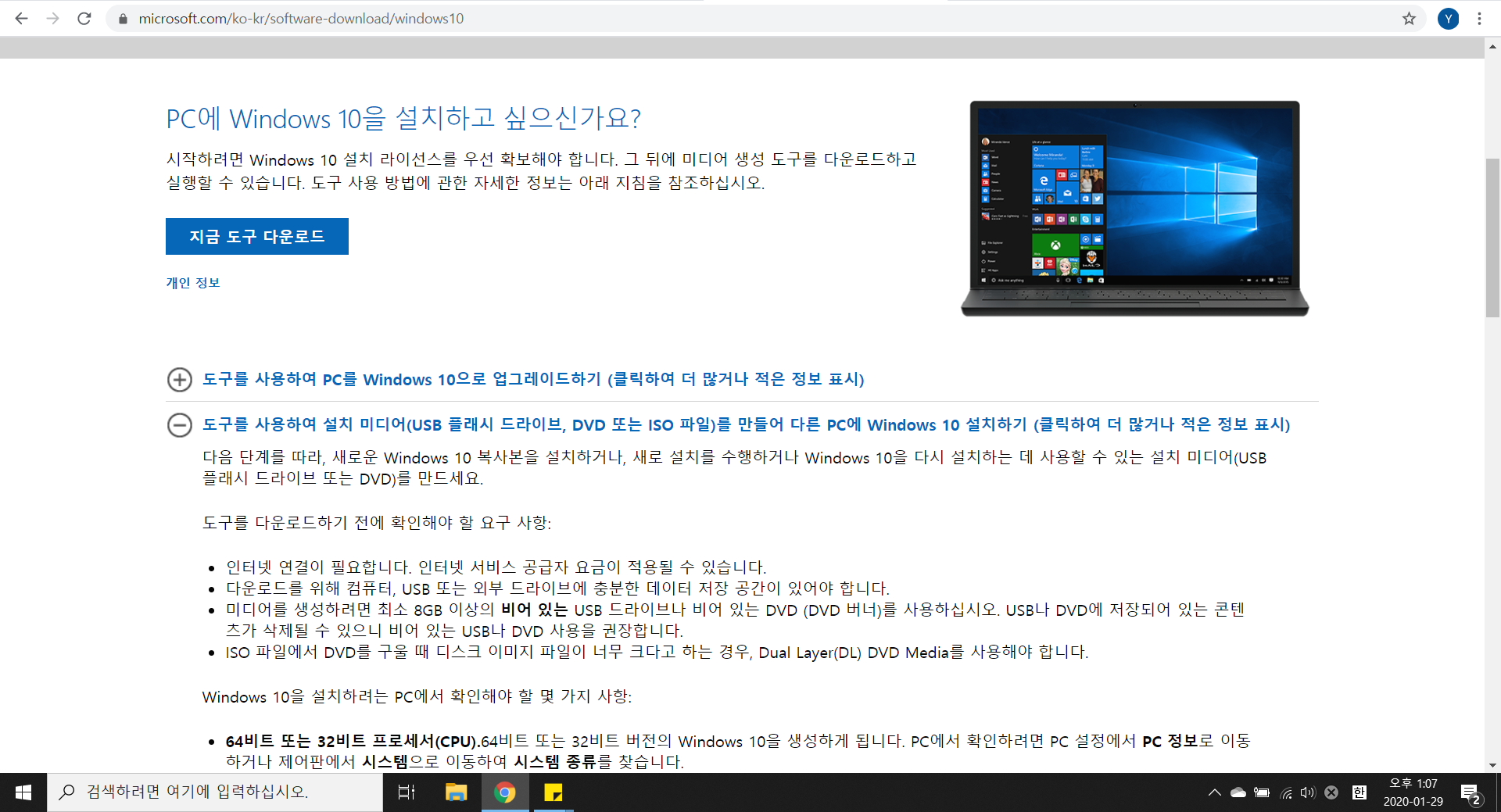Image resolution: width=1501 pixels, height=812 pixels.
Task: Open the clock showing 오후 1:07
Action: tap(1413, 792)
